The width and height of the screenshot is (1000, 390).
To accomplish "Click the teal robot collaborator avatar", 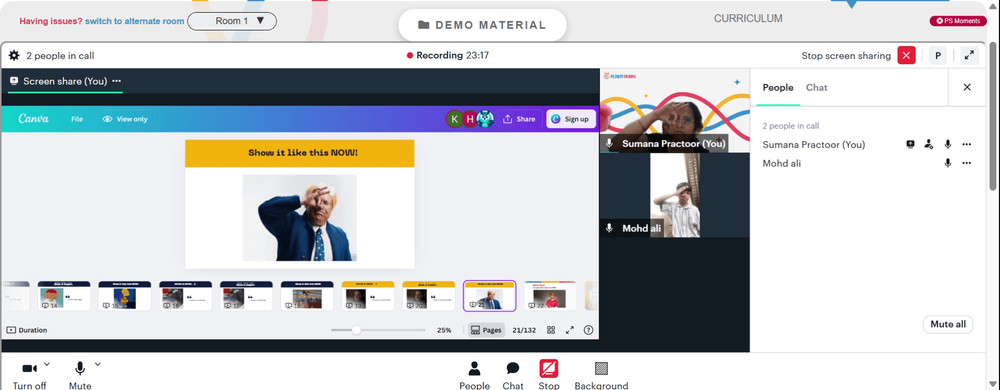I will coord(485,119).
